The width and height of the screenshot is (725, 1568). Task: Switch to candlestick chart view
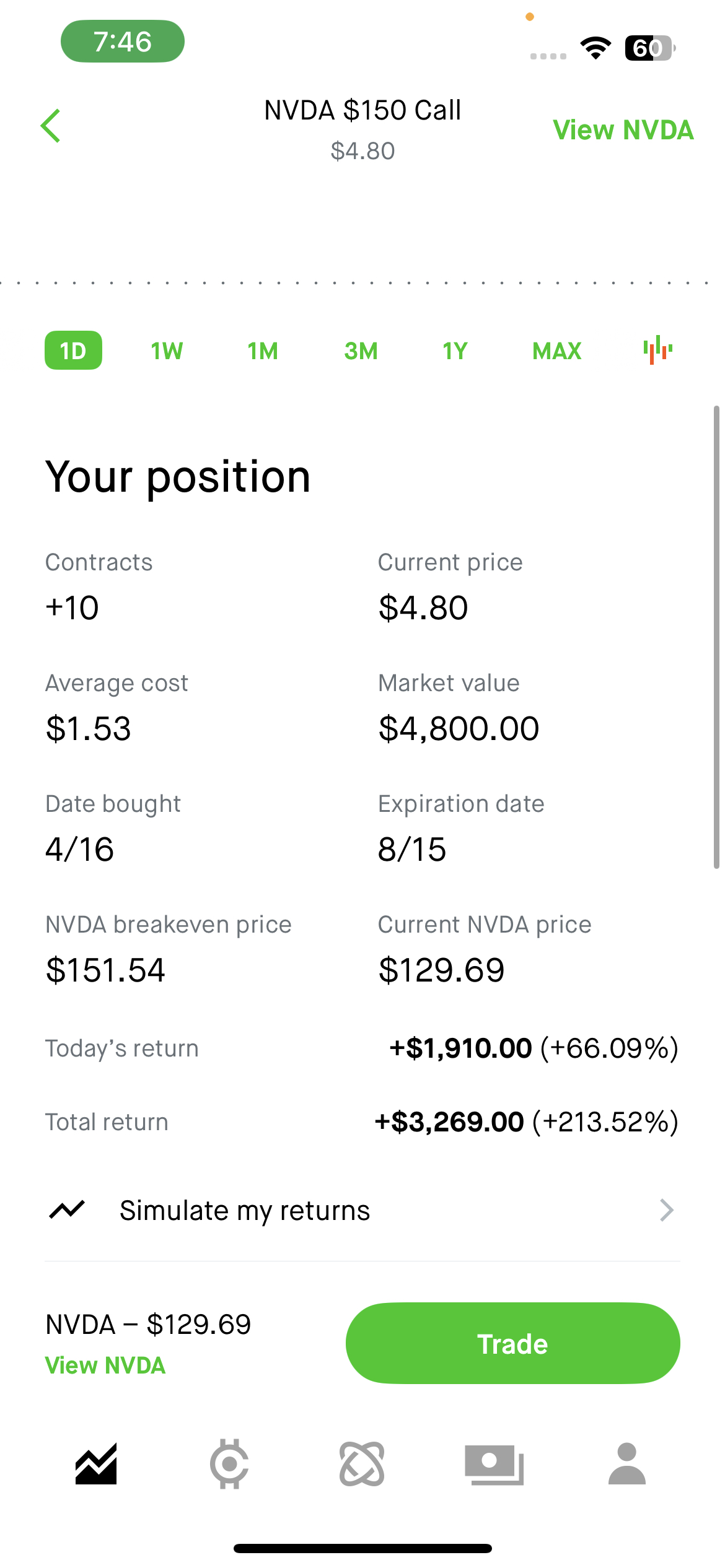(x=657, y=350)
